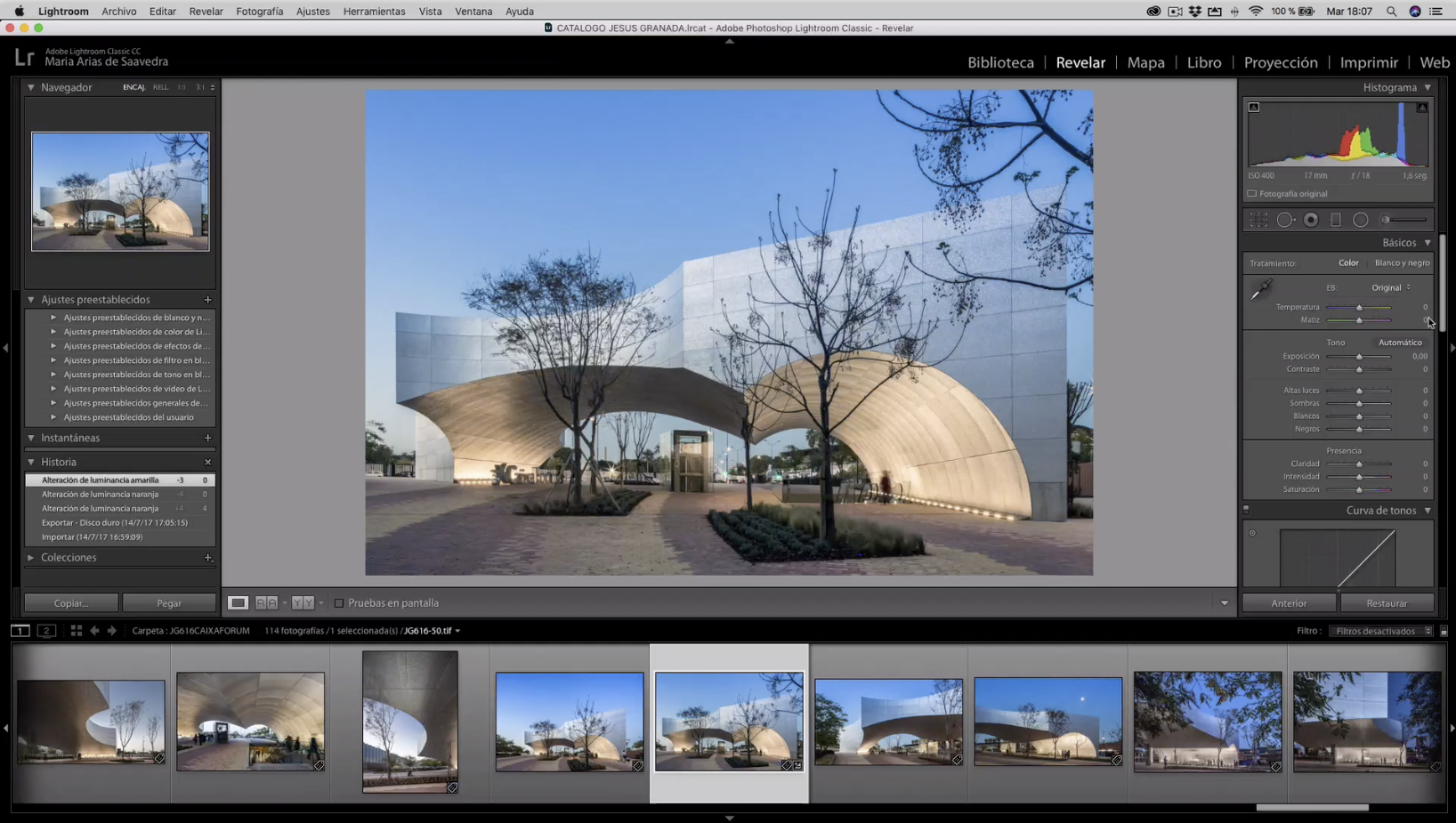Click the Copiar button
Viewport: 1456px width, 823px height.
tap(71, 603)
